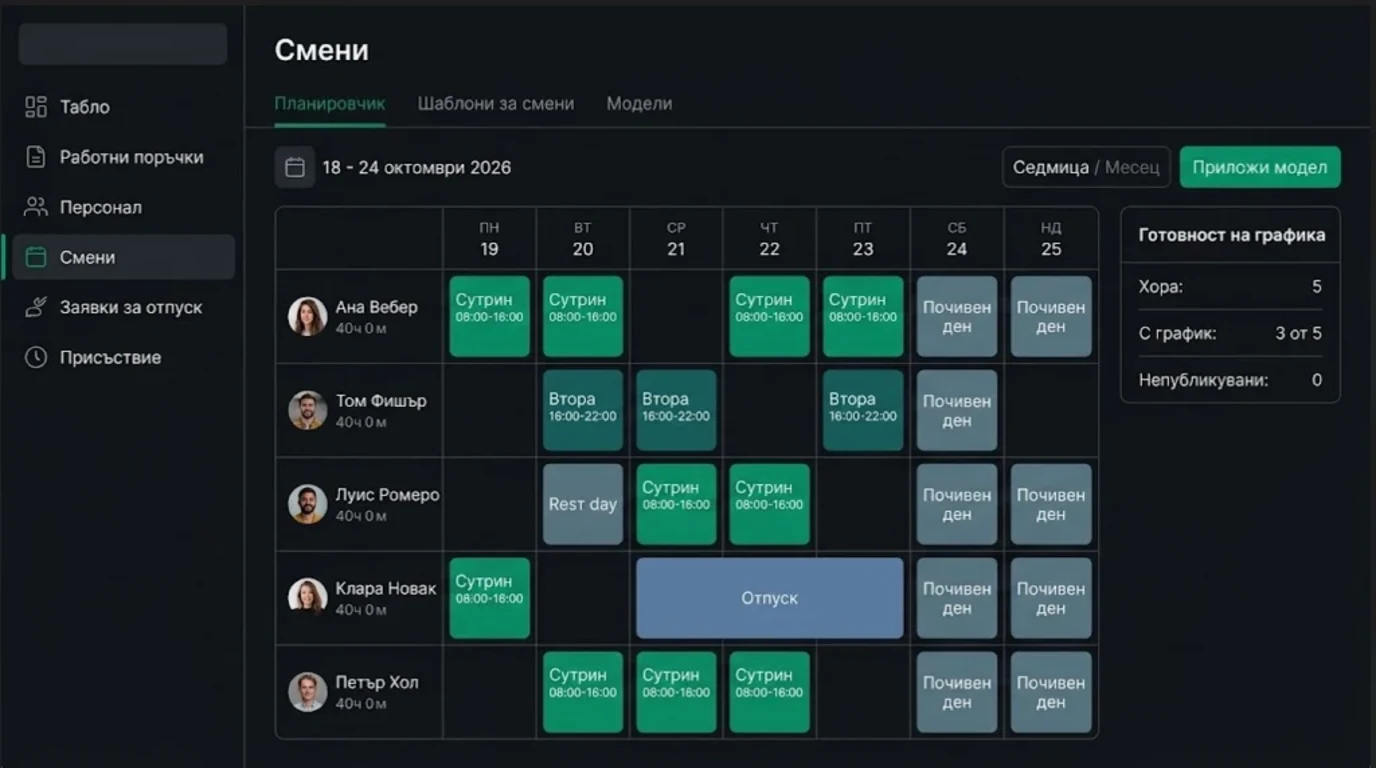Image resolution: width=1376 pixels, height=768 pixels.
Task: Click the Непубликувани count row
Action: coord(1230,380)
